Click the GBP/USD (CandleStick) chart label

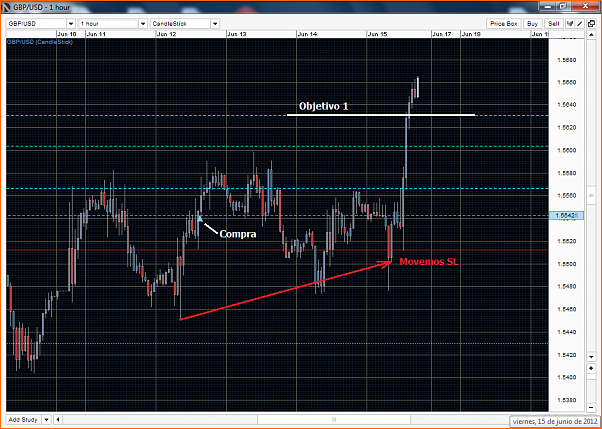tap(40, 41)
